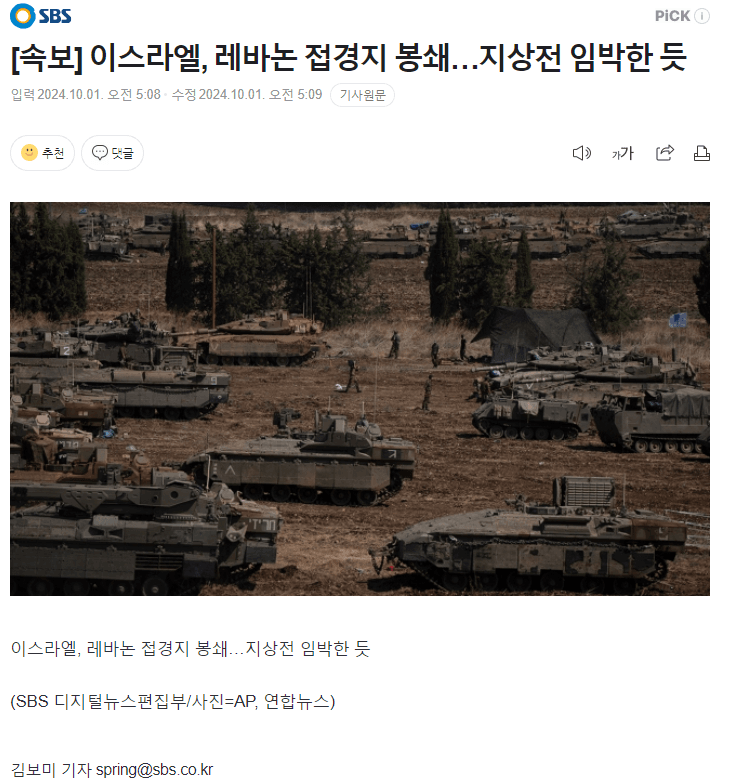Click the SBS logo

pos(41,16)
